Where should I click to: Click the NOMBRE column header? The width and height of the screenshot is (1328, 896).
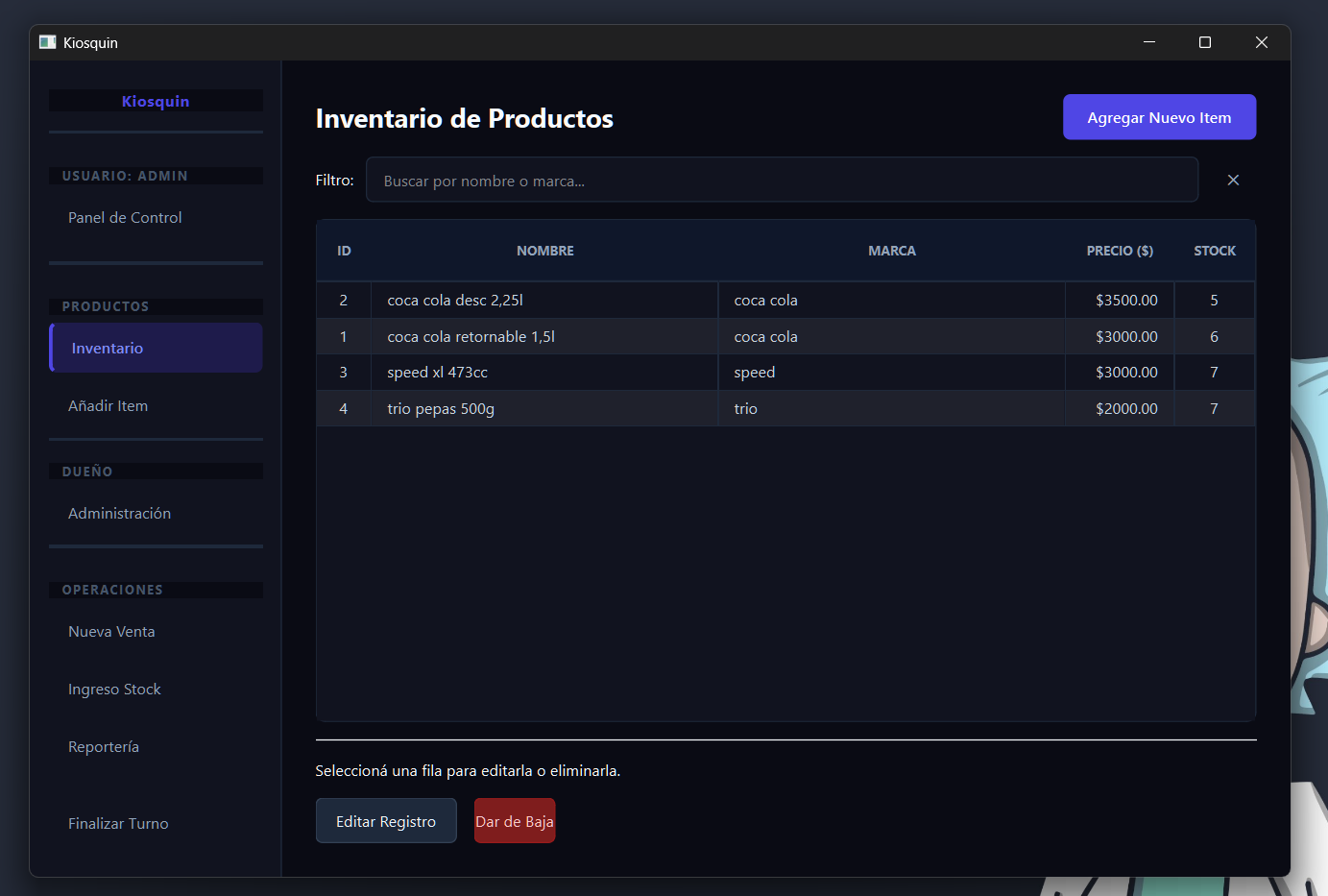[x=544, y=250]
